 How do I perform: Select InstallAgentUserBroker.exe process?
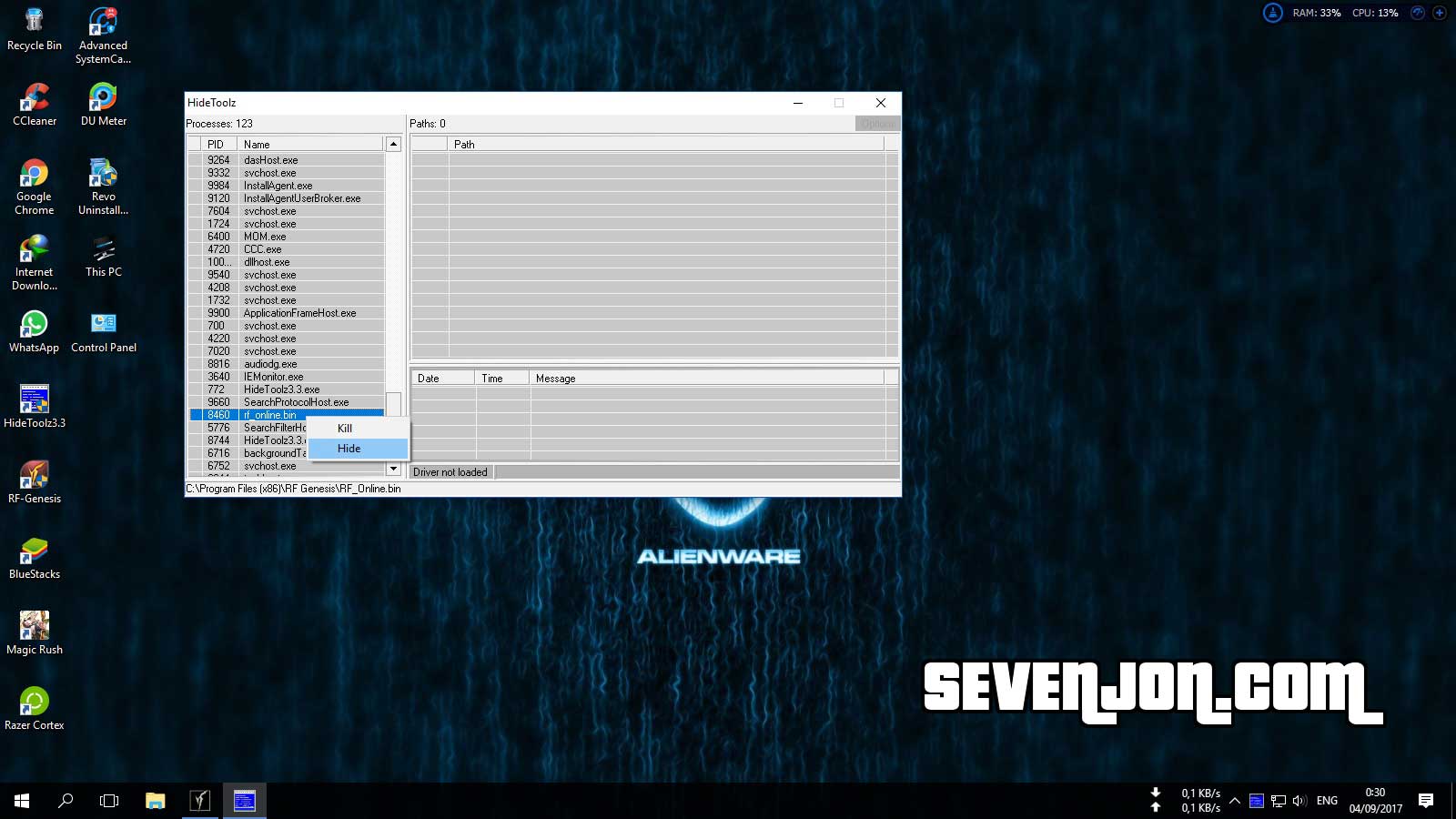pos(287,198)
